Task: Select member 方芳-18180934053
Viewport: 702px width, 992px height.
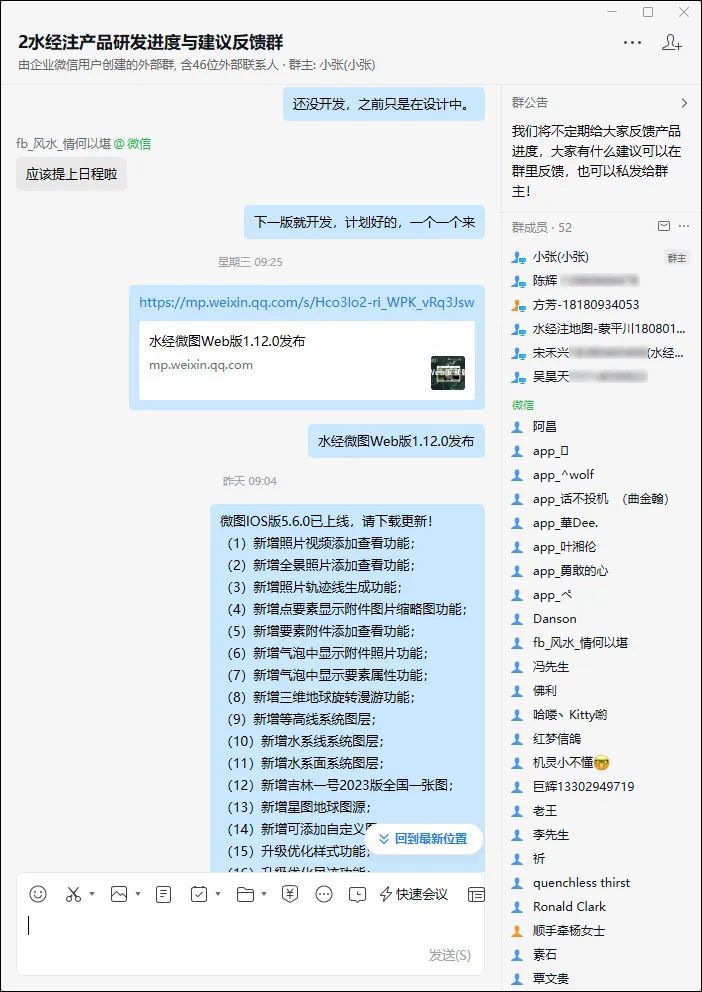Action: tap(601, 305)
